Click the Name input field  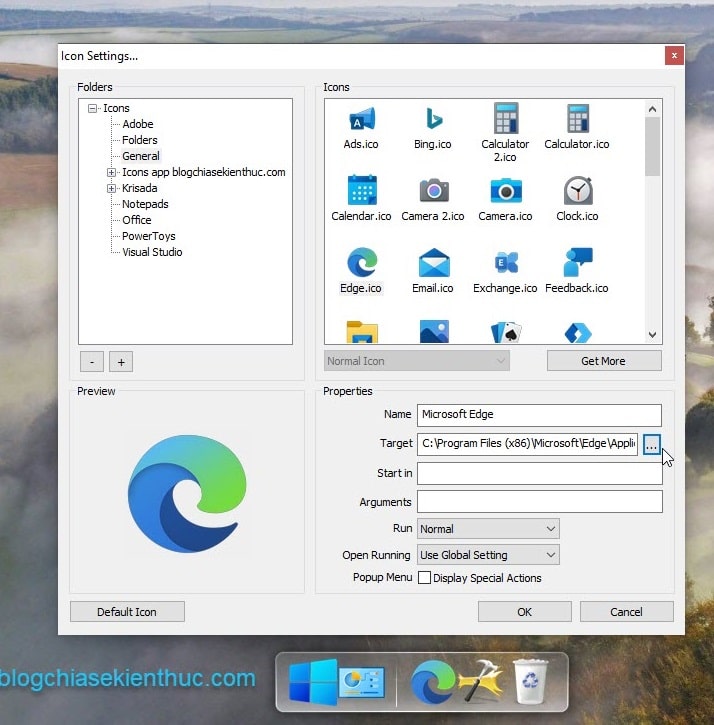539,415
